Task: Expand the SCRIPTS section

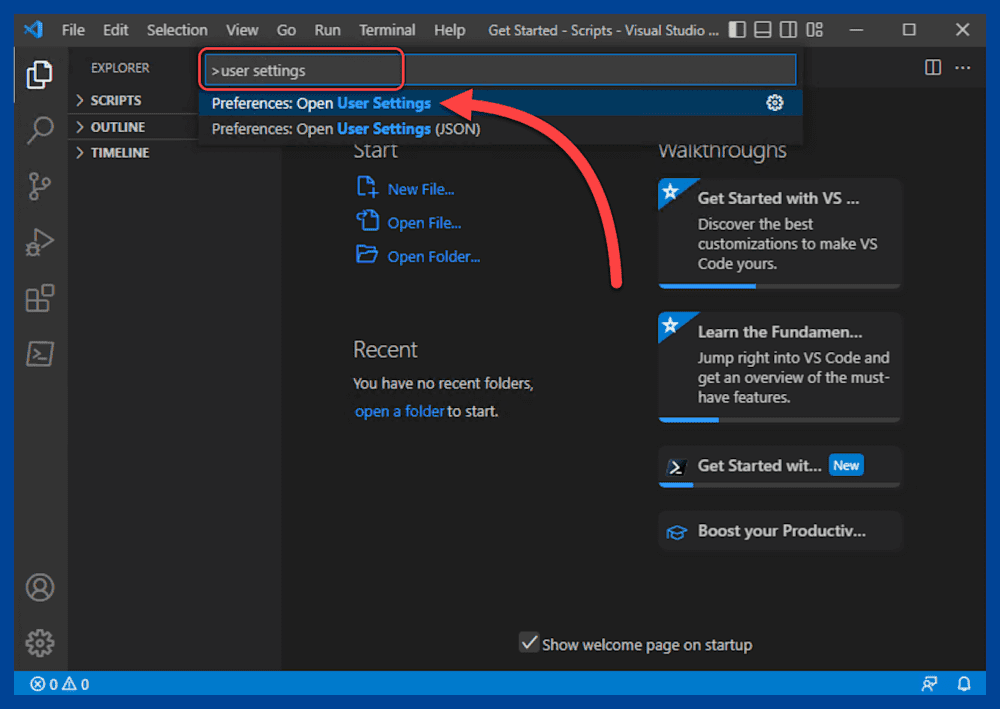Action: 113,100
